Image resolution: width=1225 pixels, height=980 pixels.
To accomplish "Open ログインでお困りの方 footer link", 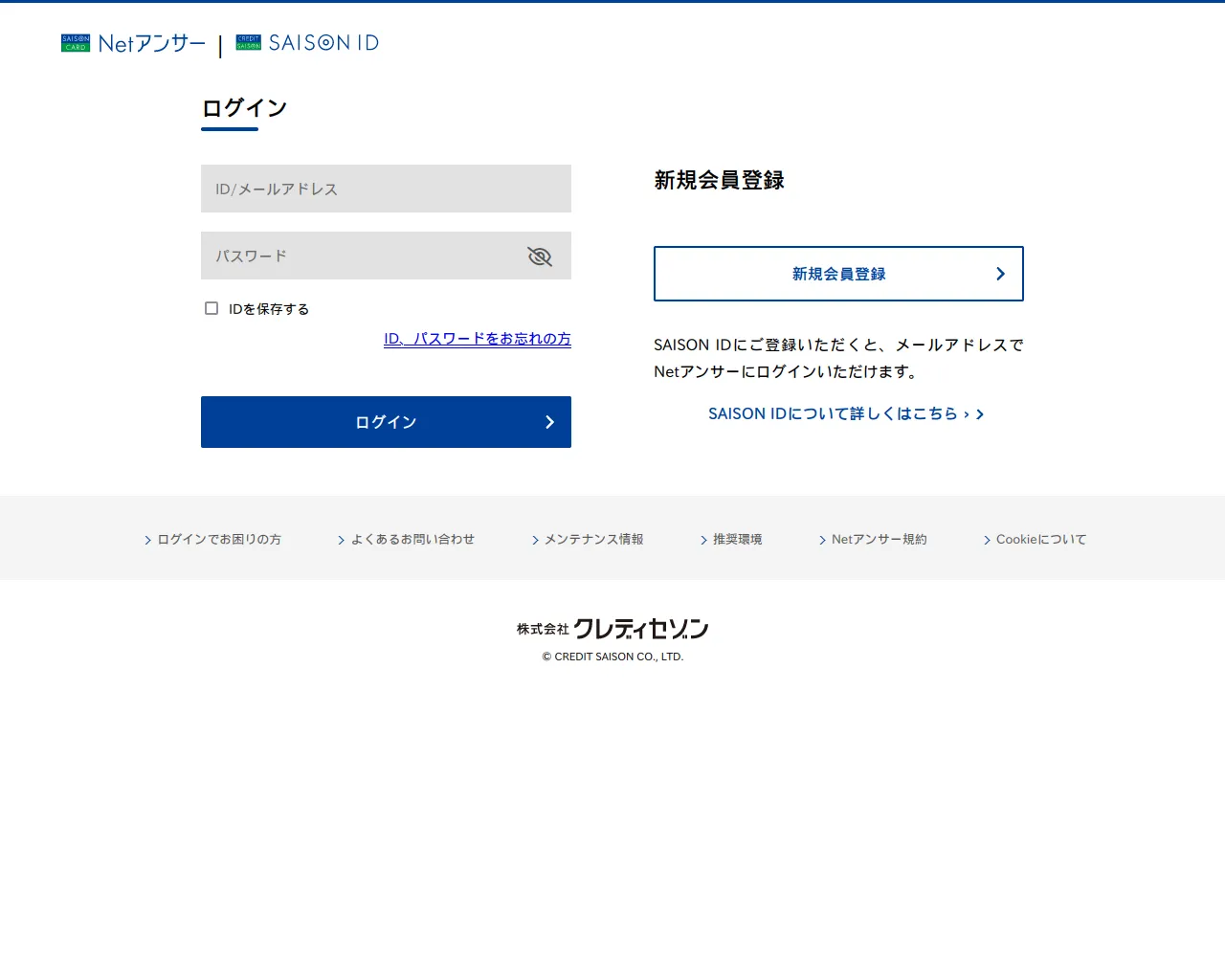I will (x=212, y=540).
